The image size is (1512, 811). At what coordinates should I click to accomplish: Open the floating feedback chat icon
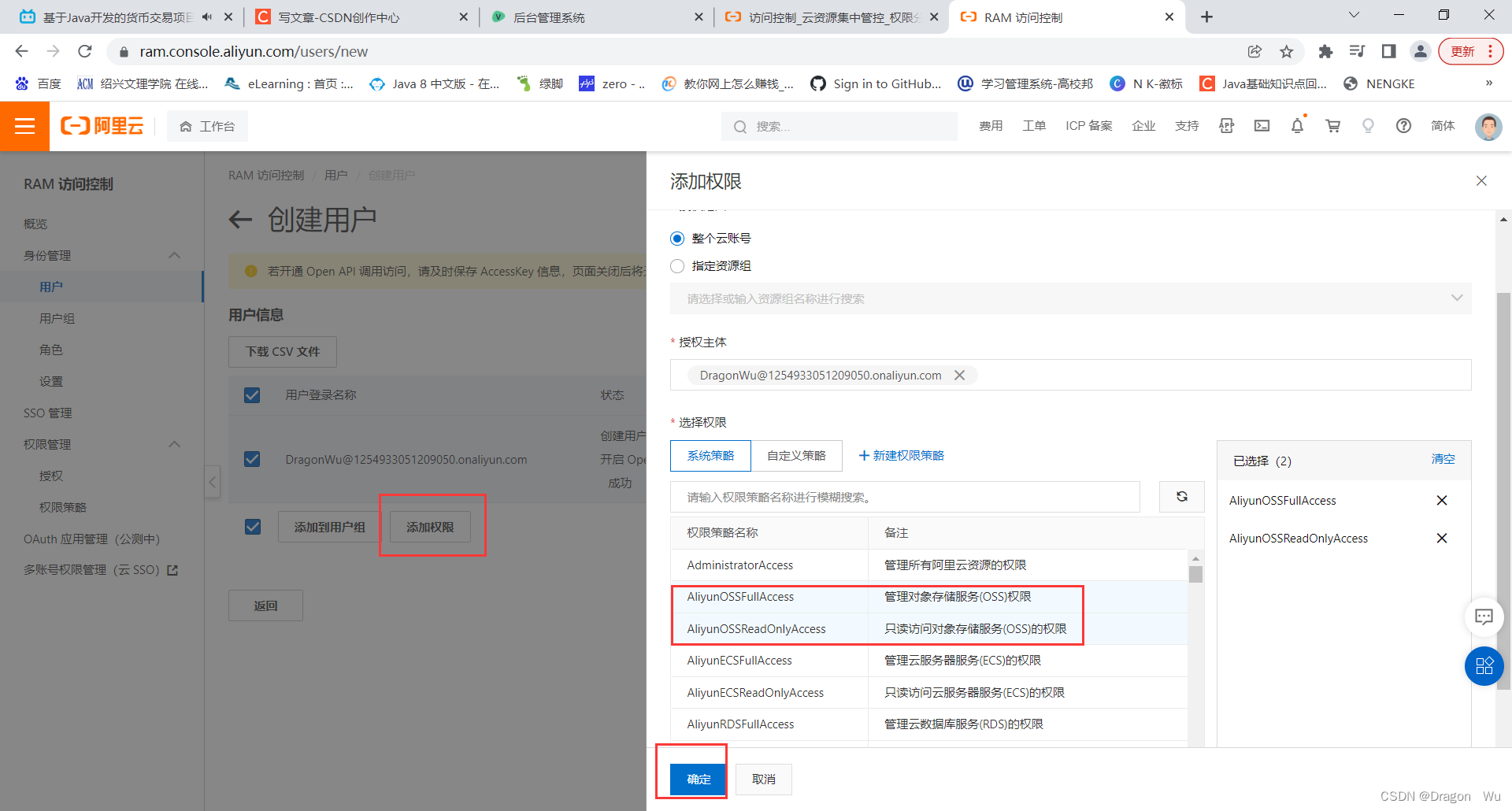click(1484, 617)
